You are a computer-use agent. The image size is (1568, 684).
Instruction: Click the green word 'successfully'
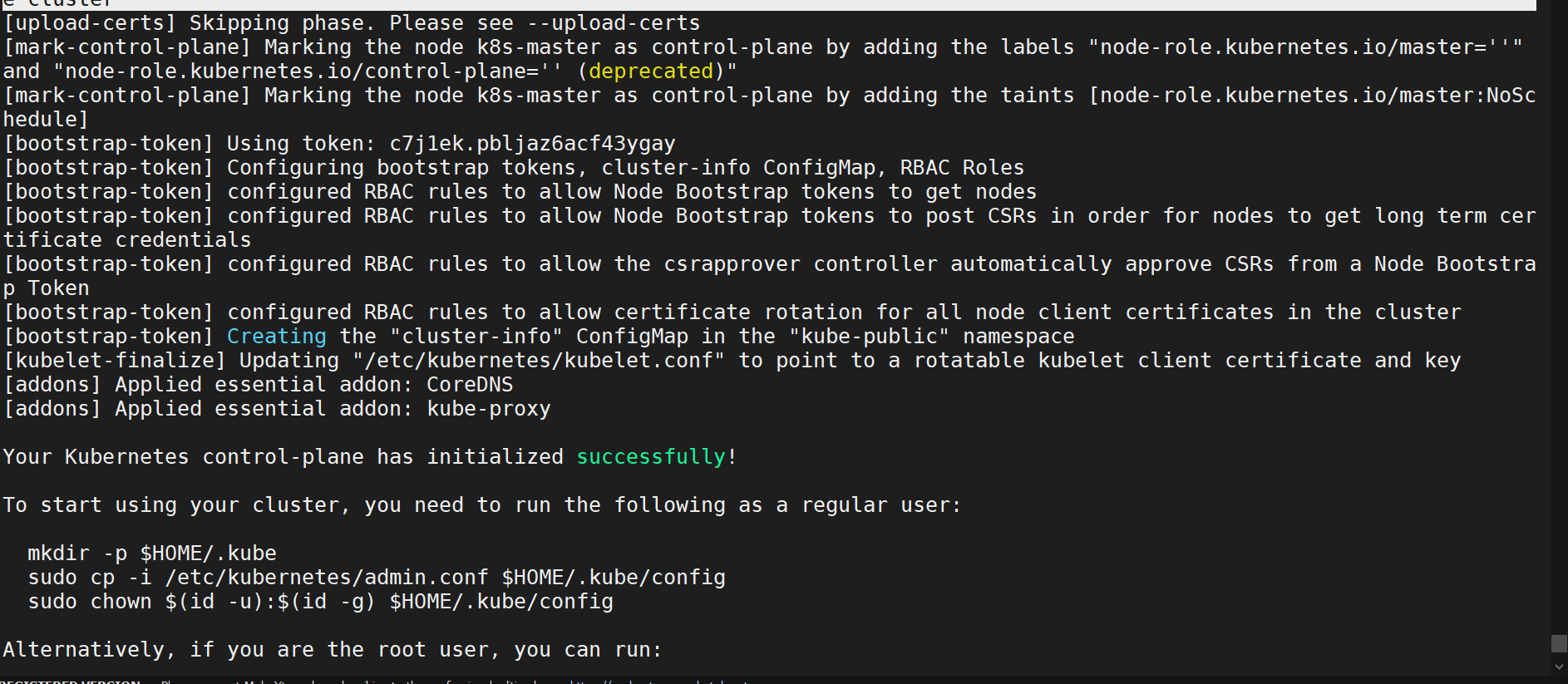click(651, 457)
